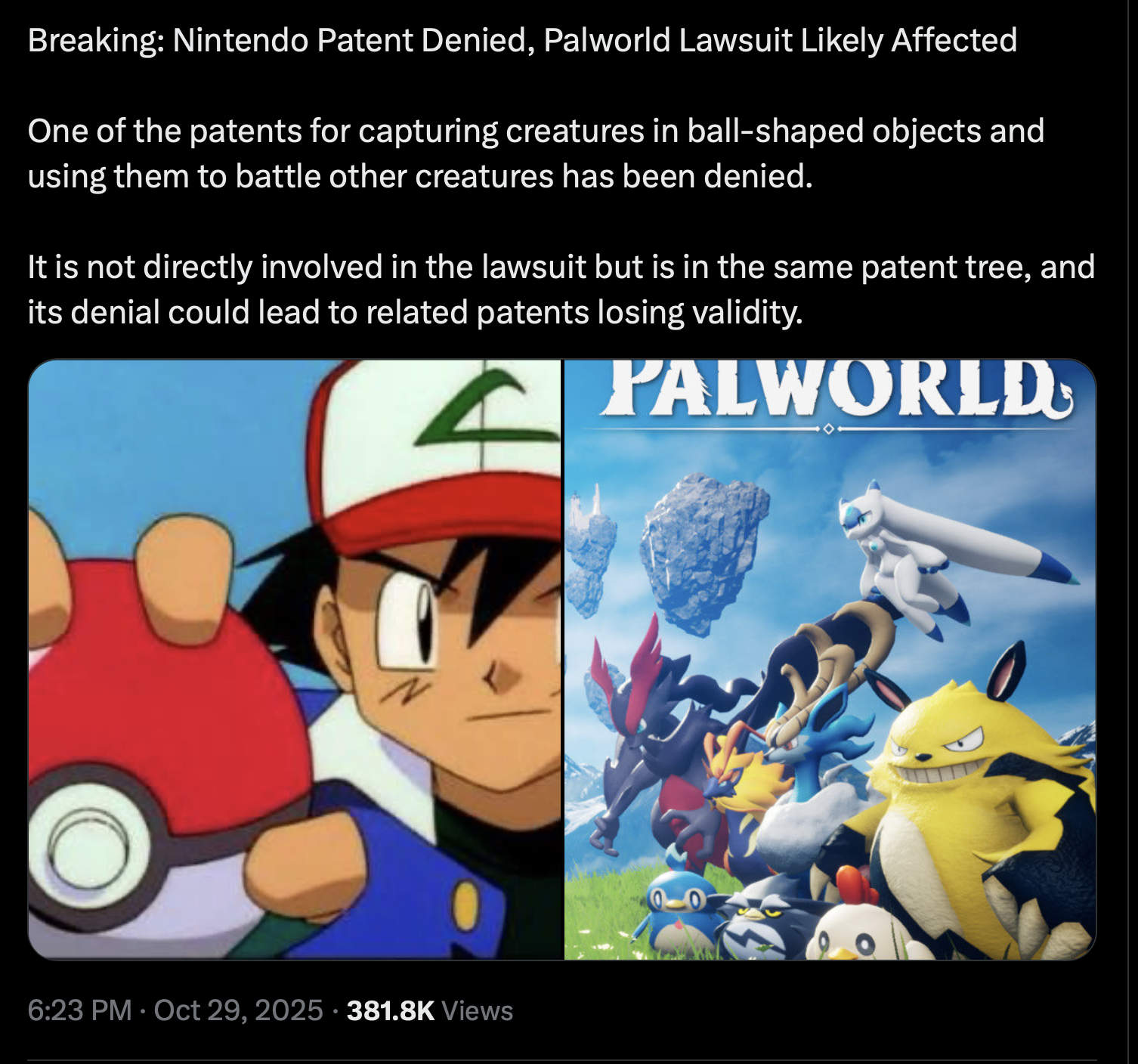
Task: Click the paragraph about capturing creatures in ball-shaped objects
Action: pyautogui.click(x=536, y=153)
